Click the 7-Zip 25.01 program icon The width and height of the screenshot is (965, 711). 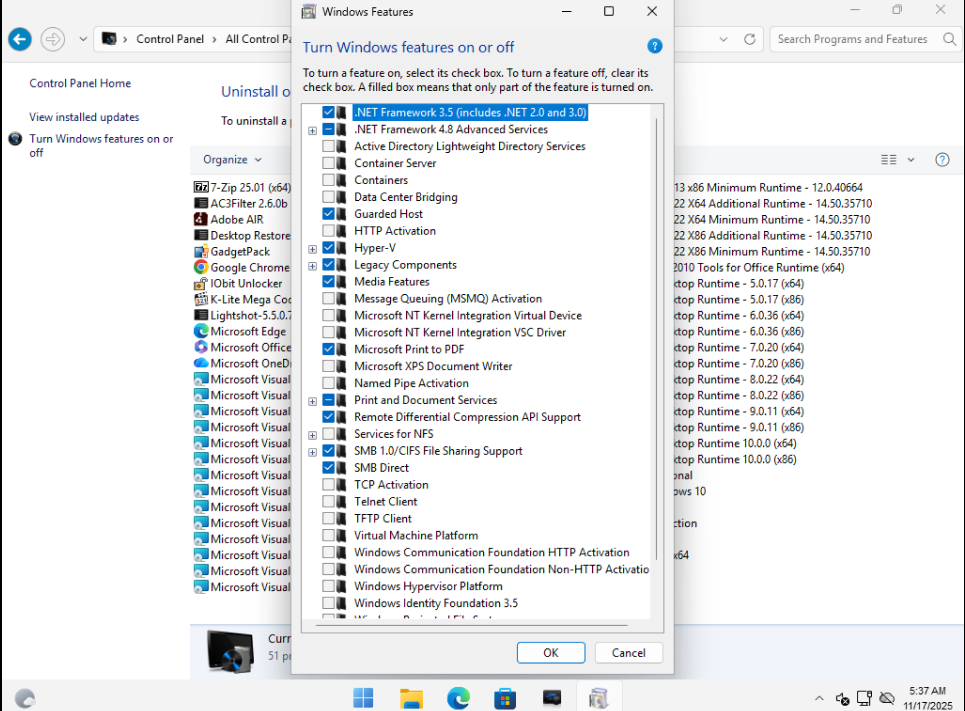coord(201,188)
